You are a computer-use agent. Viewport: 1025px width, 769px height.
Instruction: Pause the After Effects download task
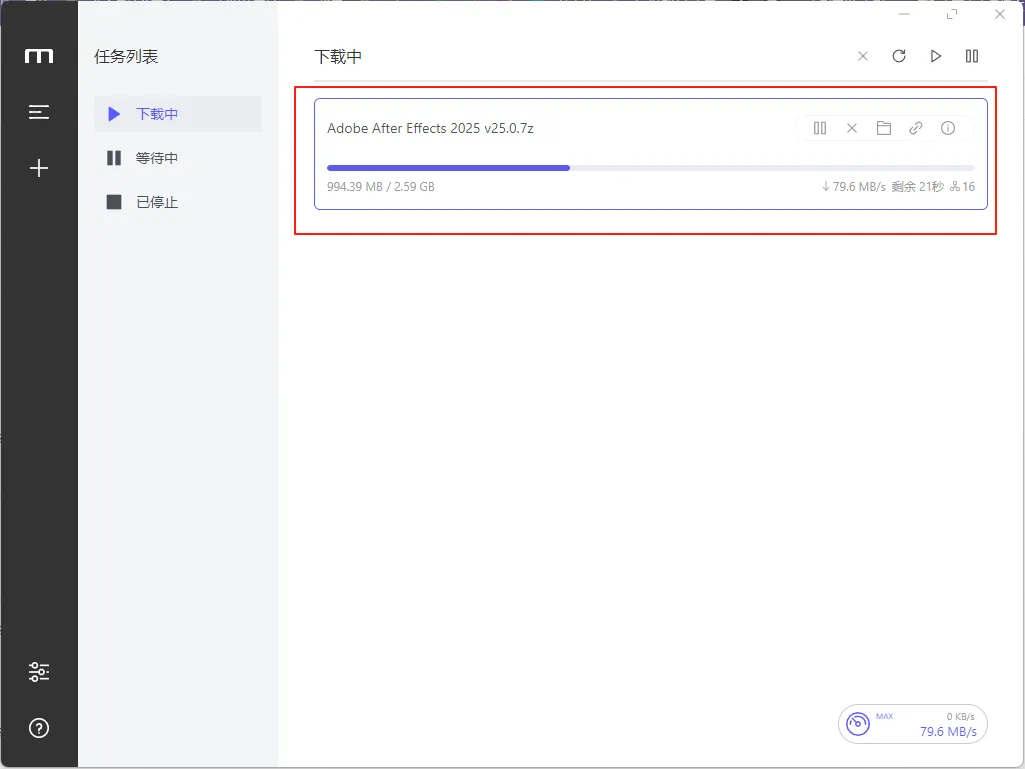tap(820, 128)
